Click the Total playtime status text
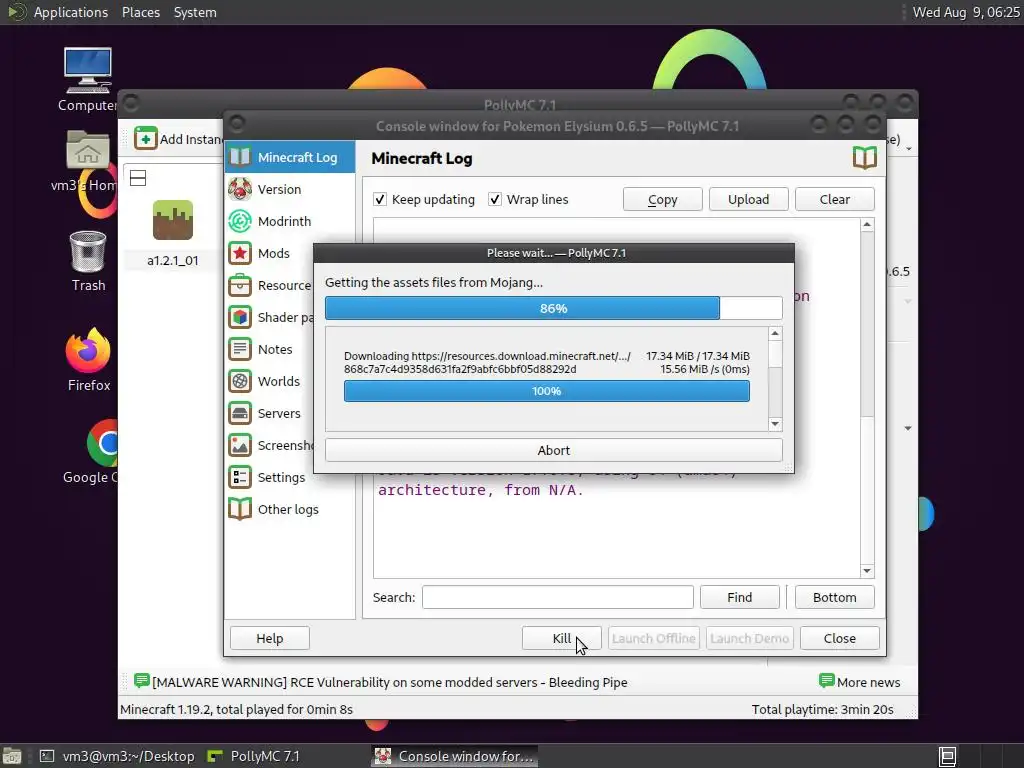This screenshot has height=768, width=1024. coord(822,709)
